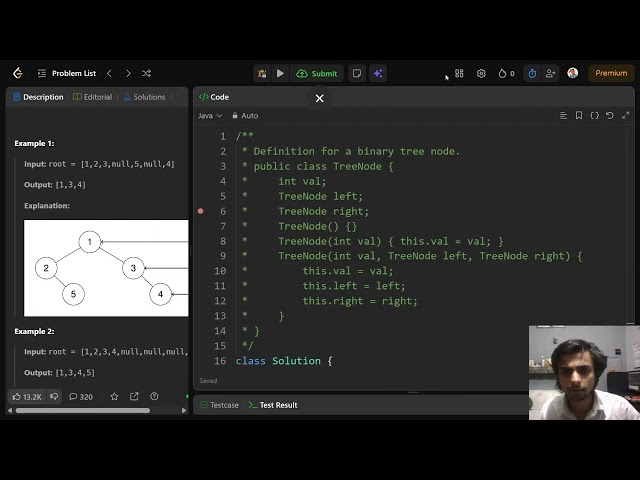Start the timer stopwatch icon
This screenshot has width=640, height=480.
tap(532, 73)
